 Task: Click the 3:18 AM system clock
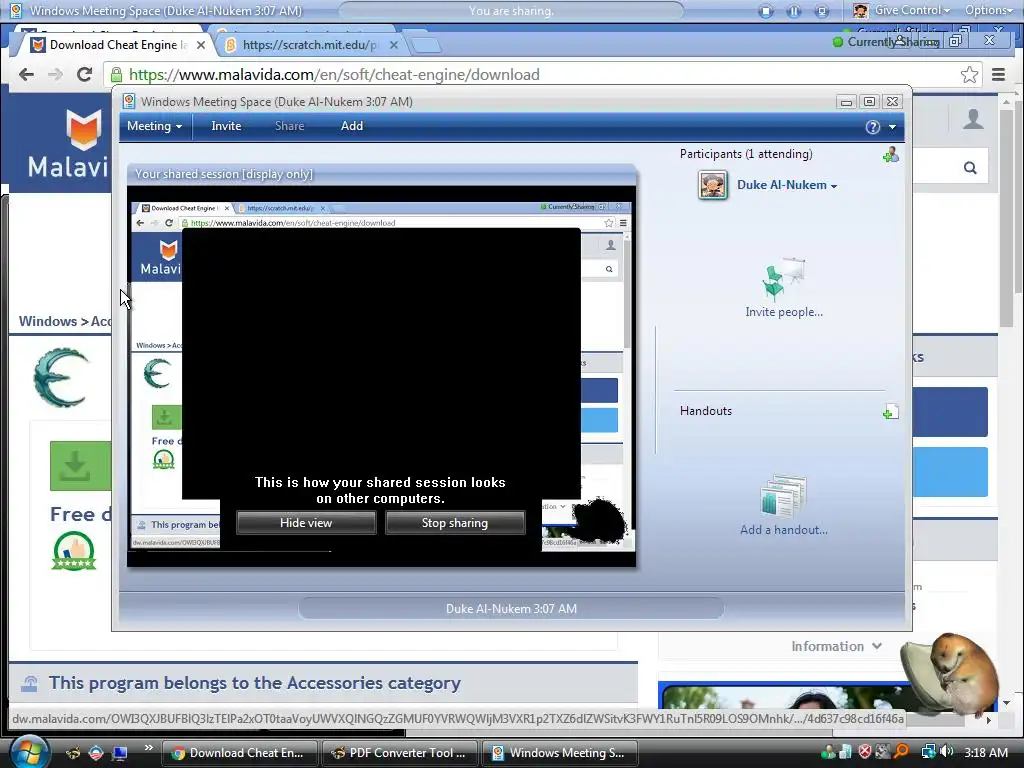pos(985,752)
